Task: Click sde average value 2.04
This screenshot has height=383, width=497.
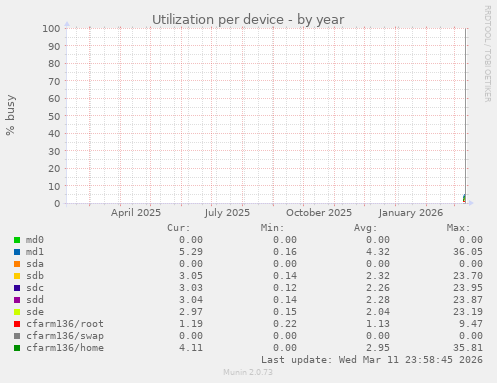Action: click(x=378, y=312)
